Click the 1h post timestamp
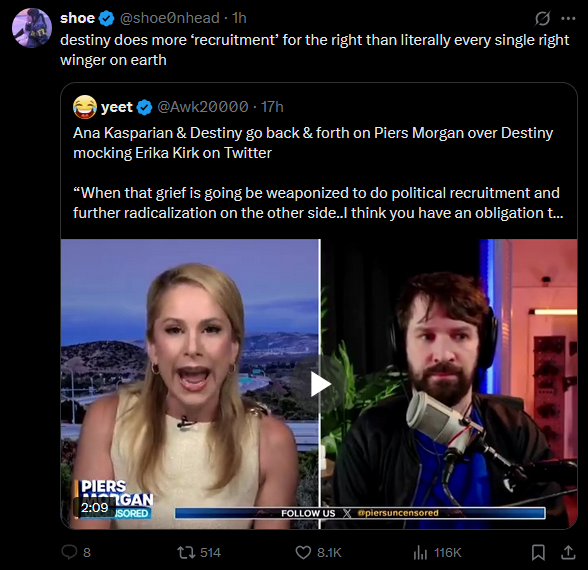 [x=239, y=18]
